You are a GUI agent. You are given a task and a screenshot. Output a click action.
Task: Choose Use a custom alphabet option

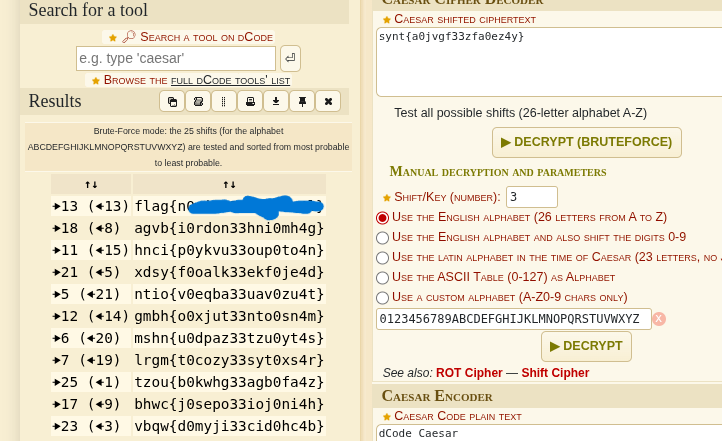point(382,297)
